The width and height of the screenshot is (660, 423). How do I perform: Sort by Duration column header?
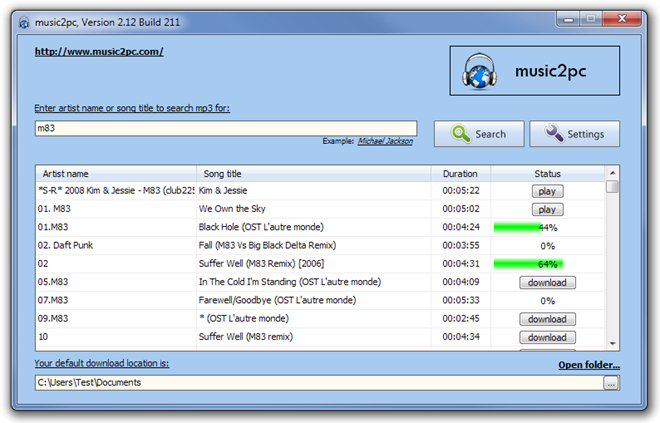tap(460, 173)
